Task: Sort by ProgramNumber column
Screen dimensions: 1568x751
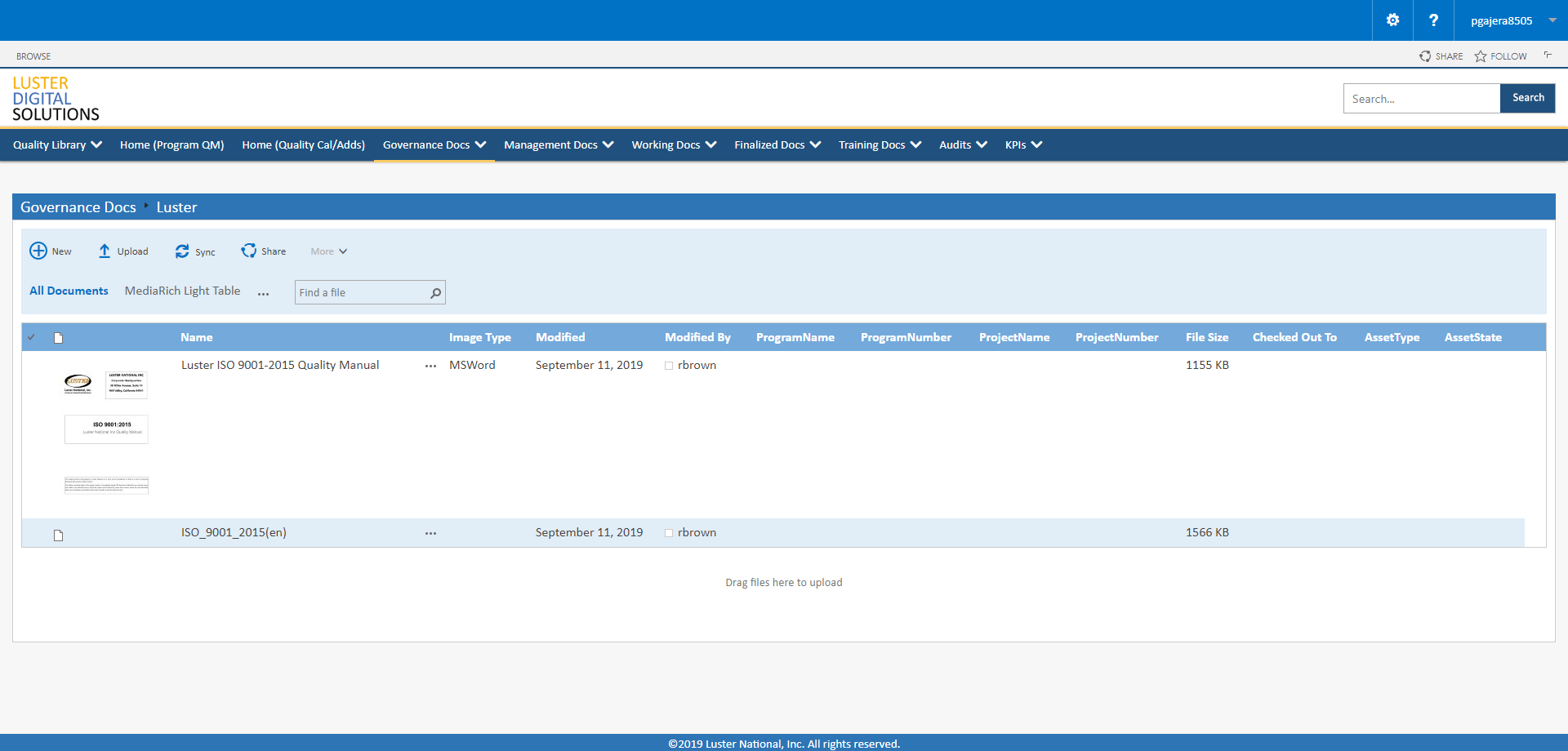Action: point(906,337)
